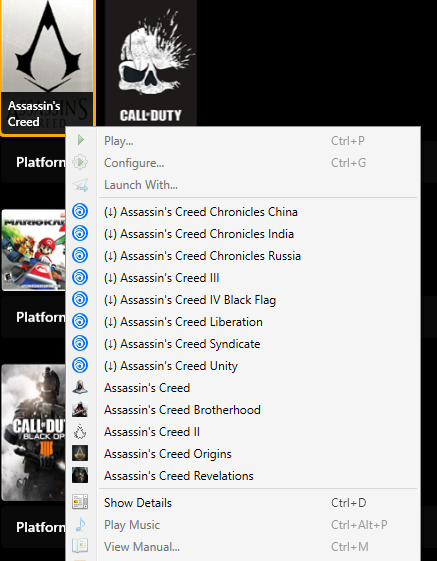This screenshot has width=437, height=561.
Task: Click the Play Music note icon
Action: [80, 525]
